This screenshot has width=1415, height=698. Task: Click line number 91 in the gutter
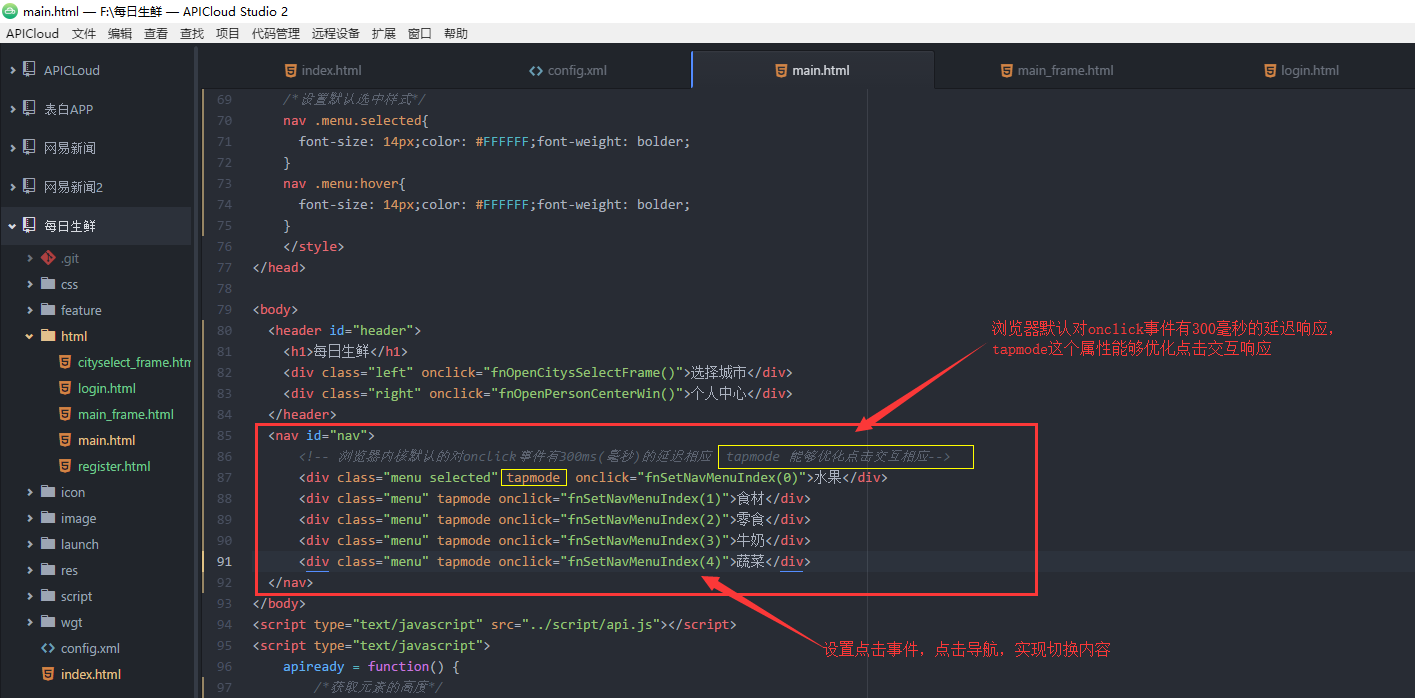224,561
